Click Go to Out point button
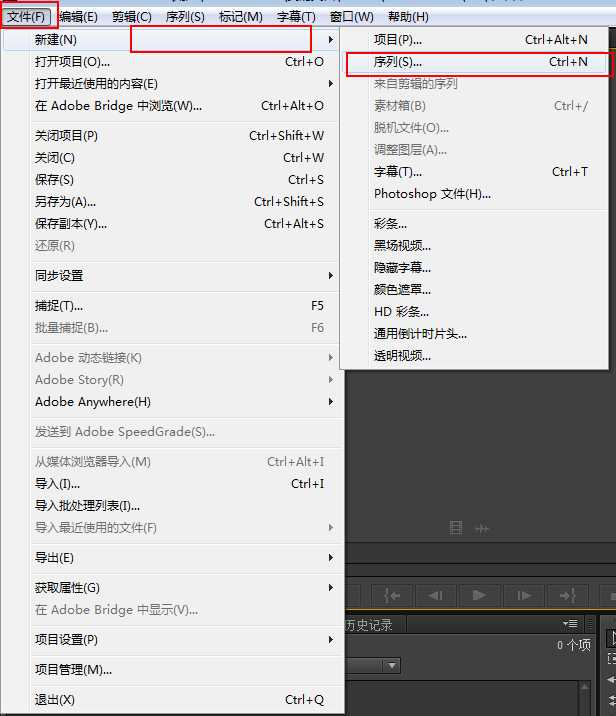Screen dimensions: 616x716 point(568,595)
